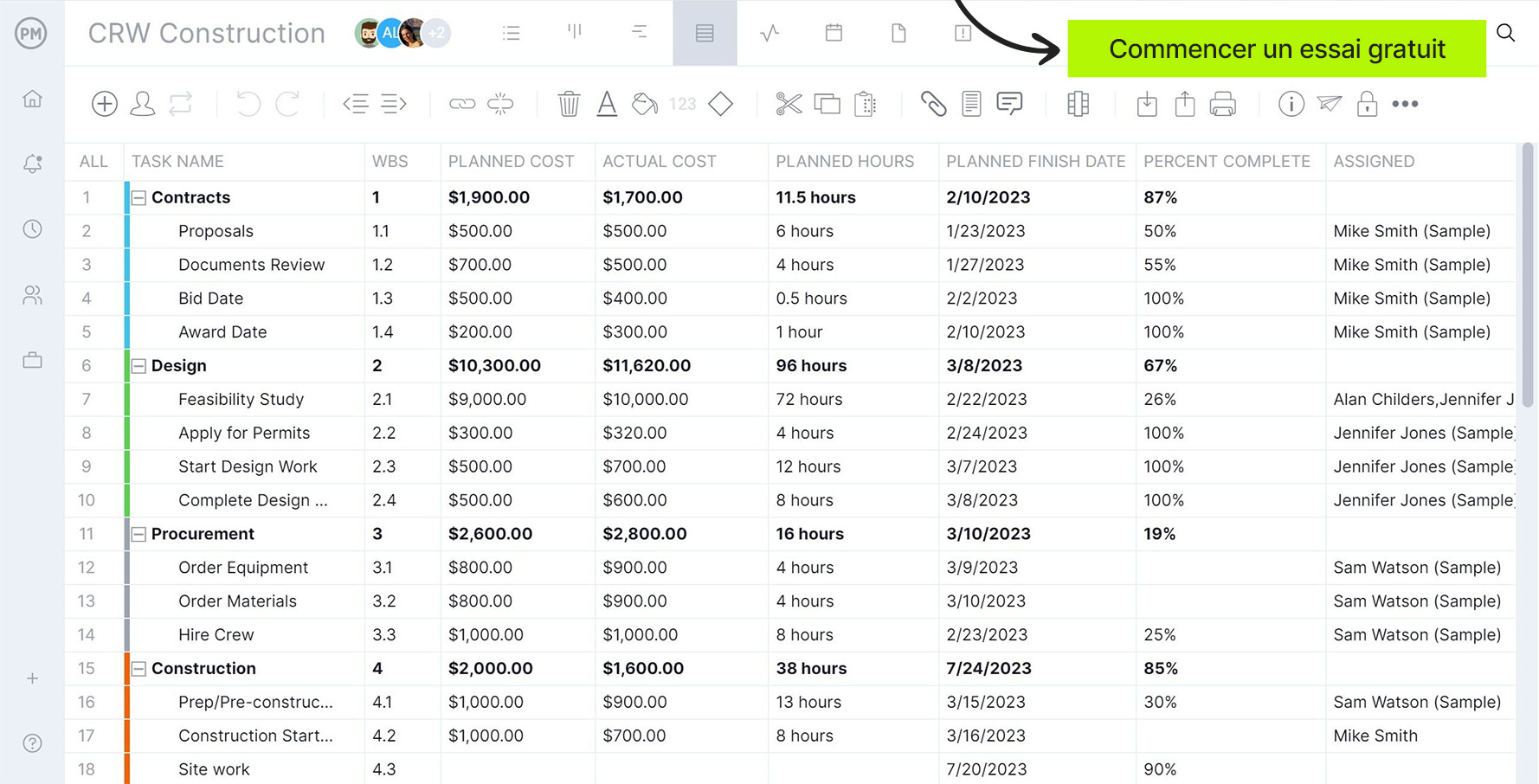This screenshot has width=1539, height=784.
Task: Open the columns settings icon
Action: (x=1078, y=104)
